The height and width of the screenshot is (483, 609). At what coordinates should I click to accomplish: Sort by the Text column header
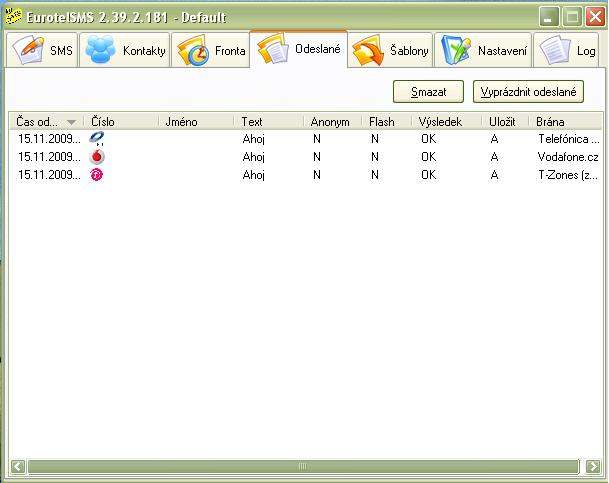click(269, 122)
